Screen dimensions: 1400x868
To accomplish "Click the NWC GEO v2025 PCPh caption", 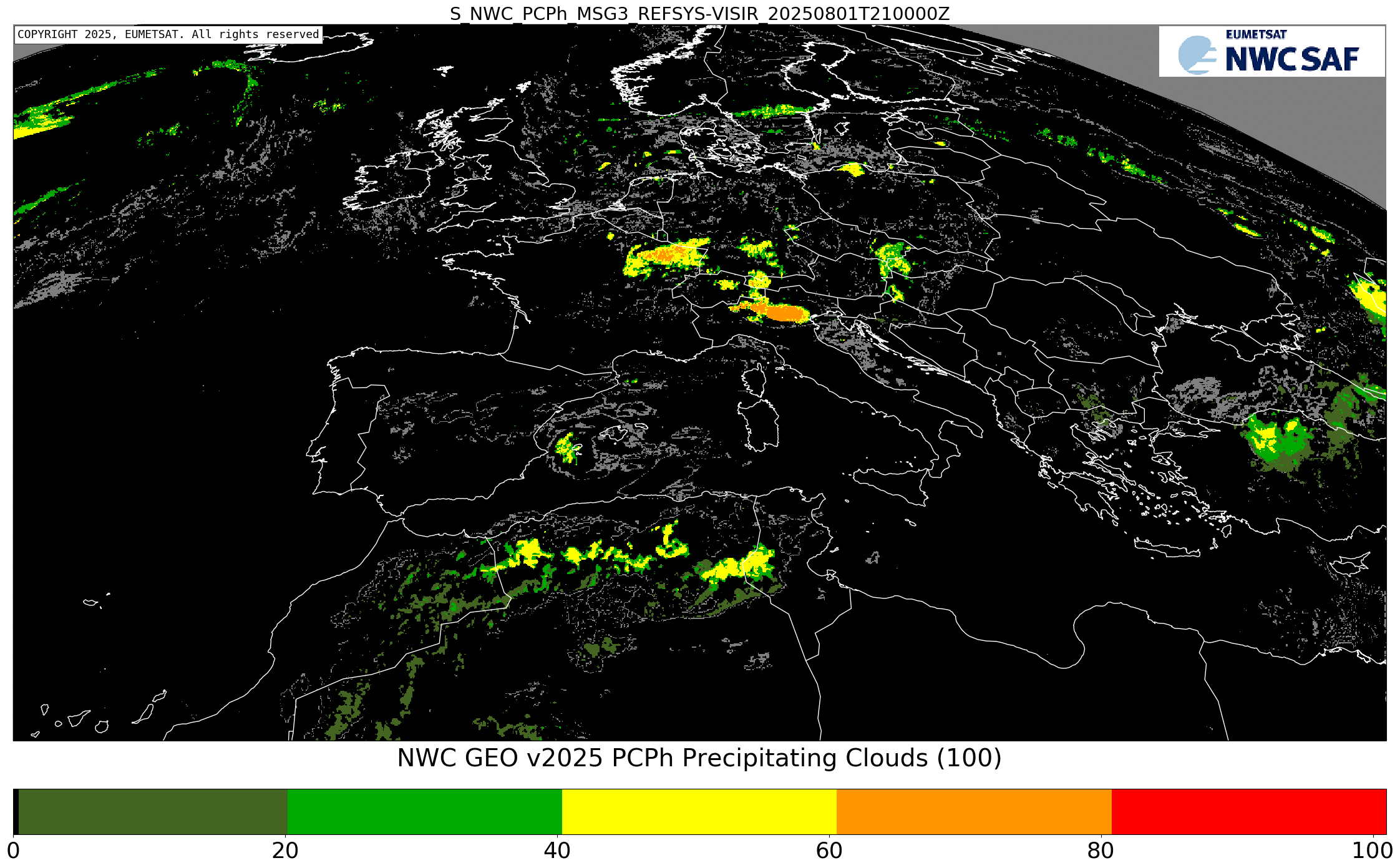I will click(x=699, y=758).
